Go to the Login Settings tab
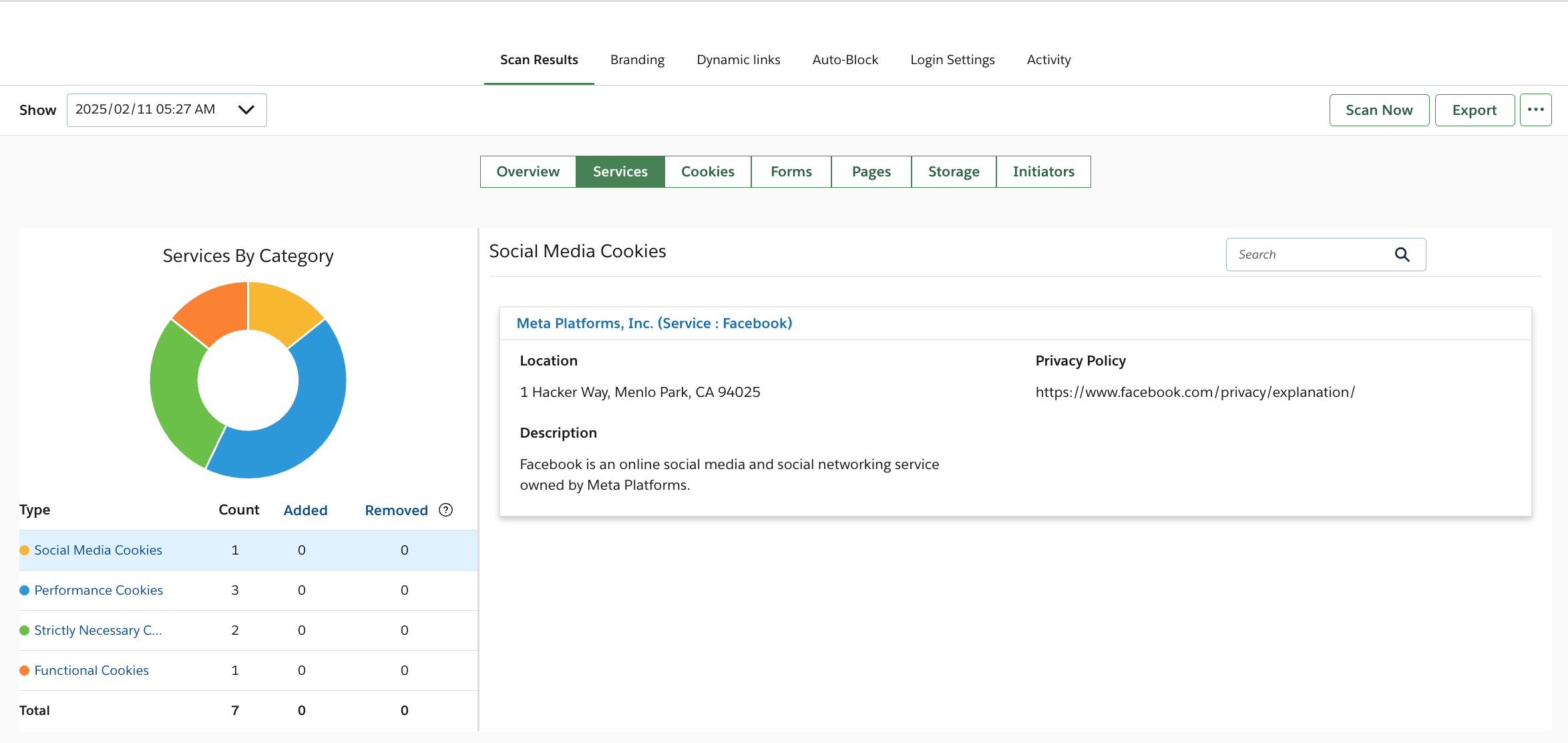Image resolution: width=1568 pixels, height=743 pixels. click(952, 60)
